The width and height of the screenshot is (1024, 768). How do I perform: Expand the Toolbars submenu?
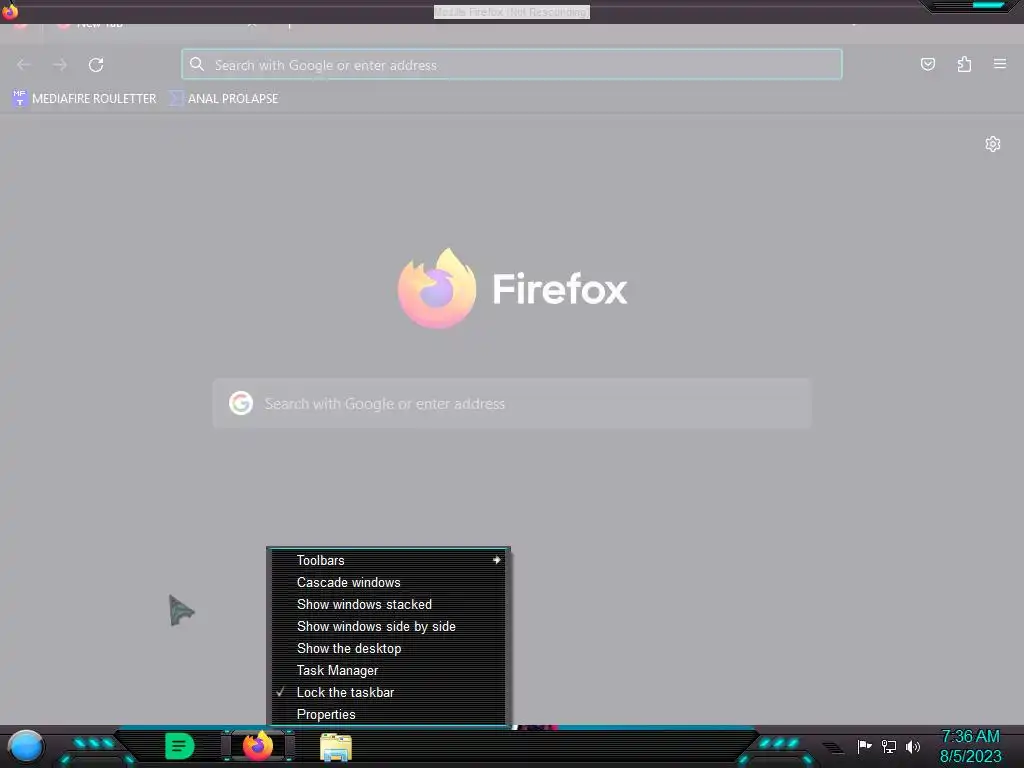tap(389, 560)
